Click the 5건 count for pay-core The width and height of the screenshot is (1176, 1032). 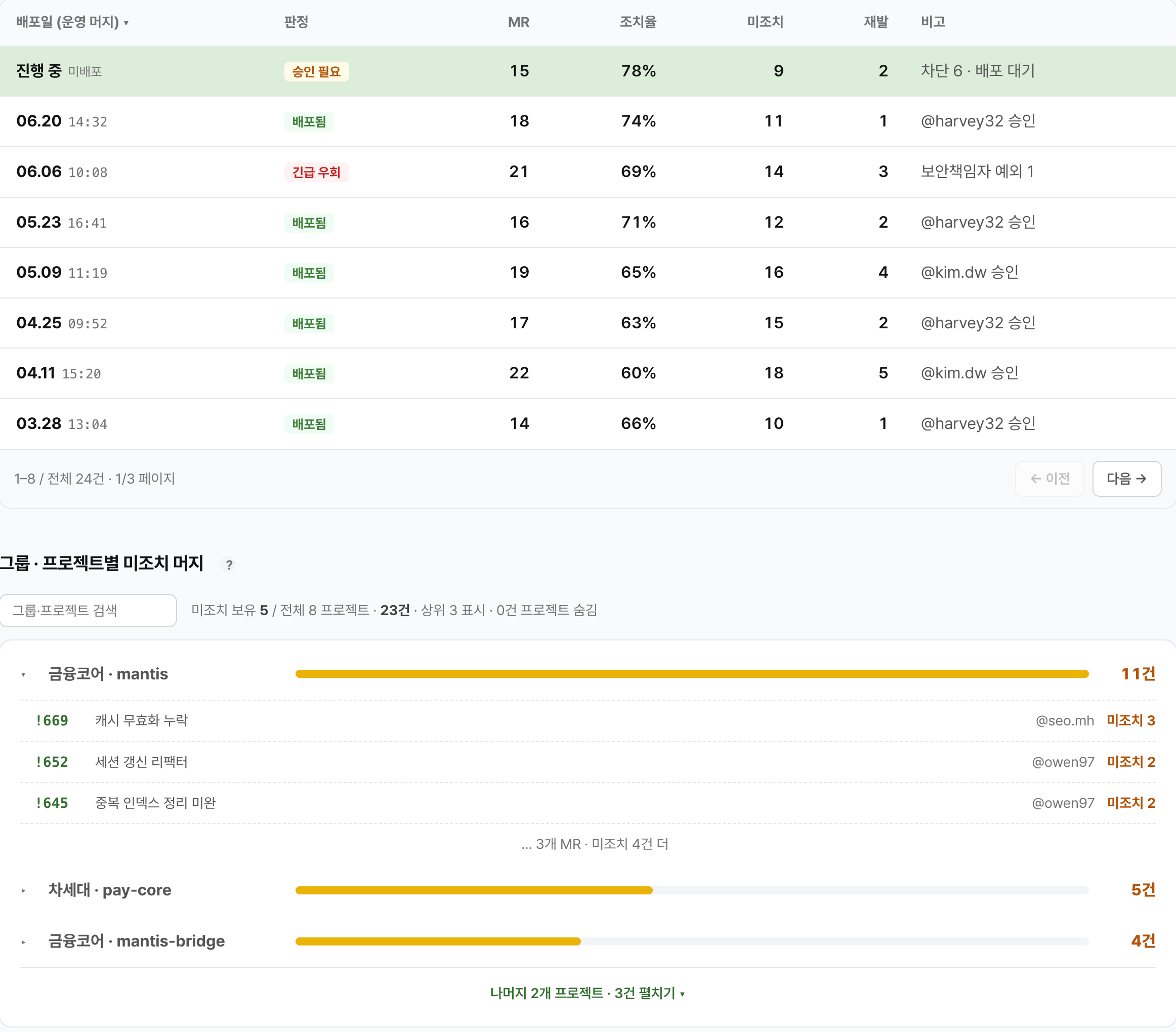tap(1143, 890)
